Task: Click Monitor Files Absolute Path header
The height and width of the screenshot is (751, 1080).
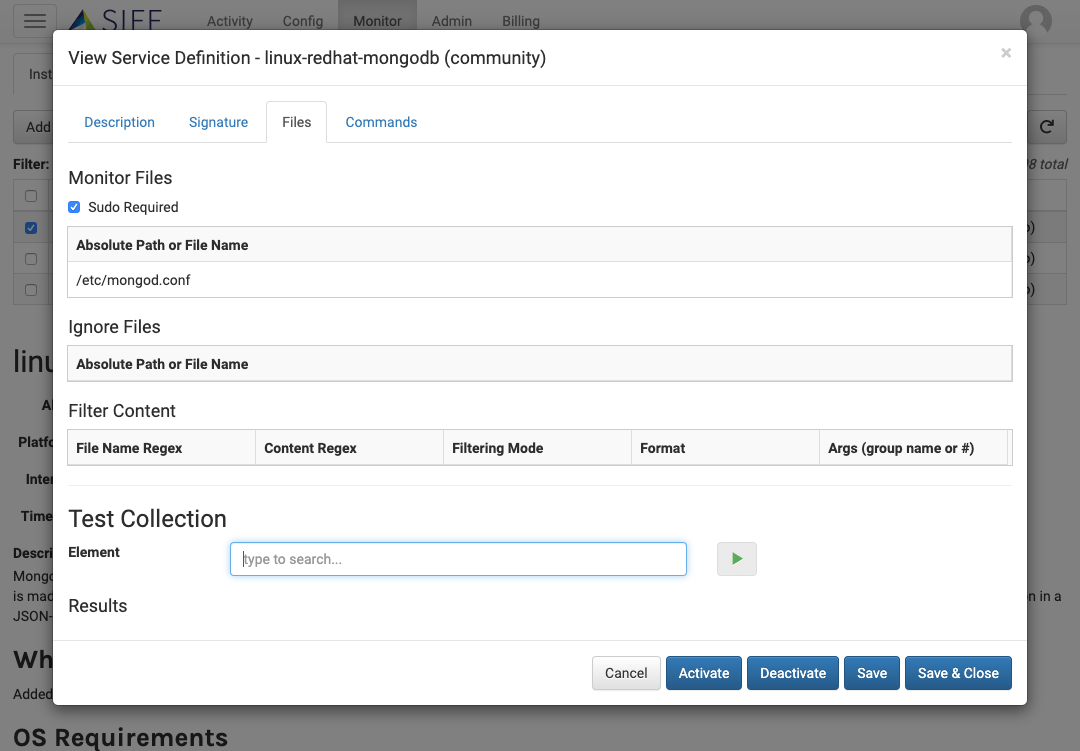Action: (540, 245)
